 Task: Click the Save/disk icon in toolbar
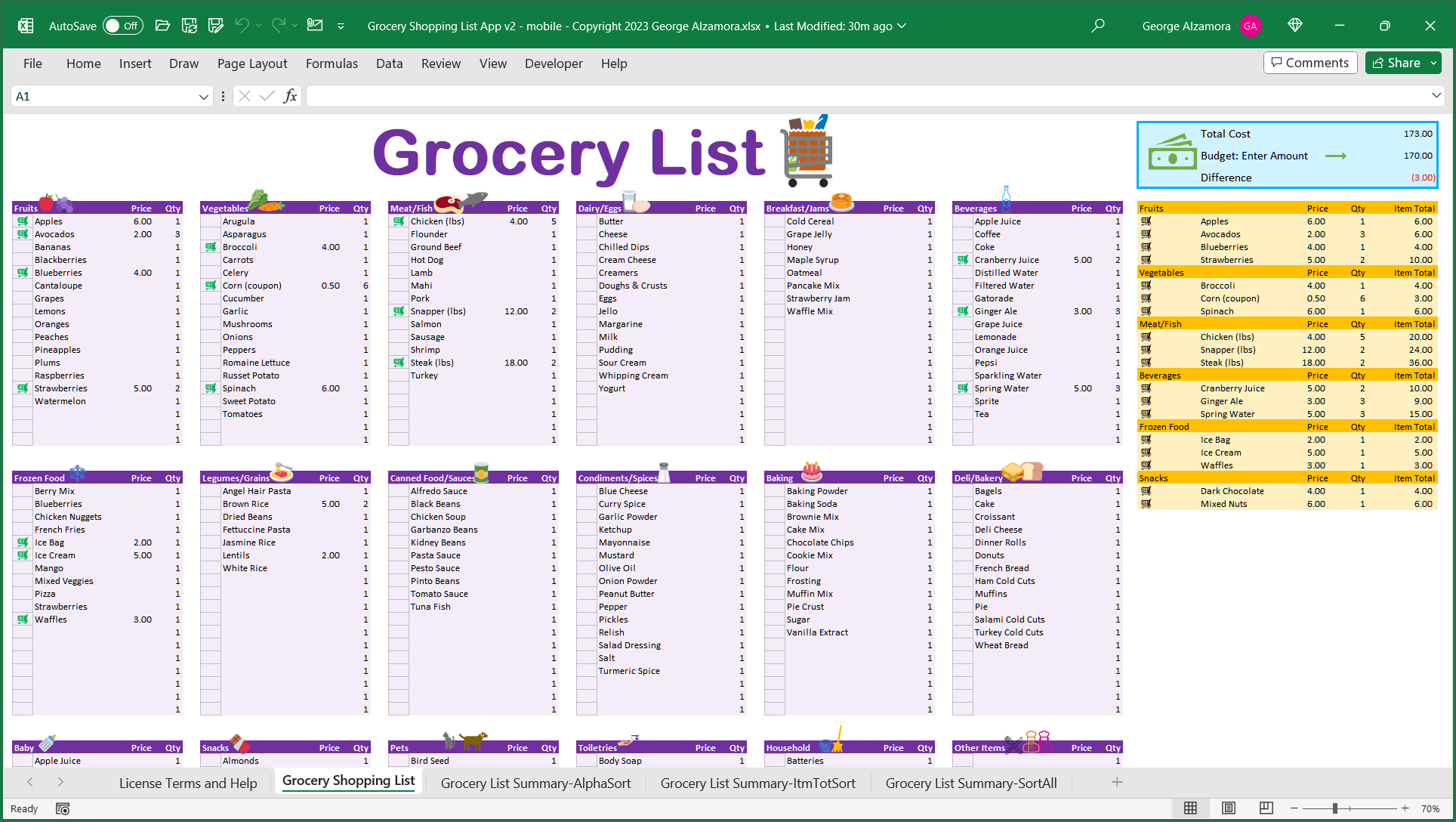pyautogui.click(x=191, y=26)
